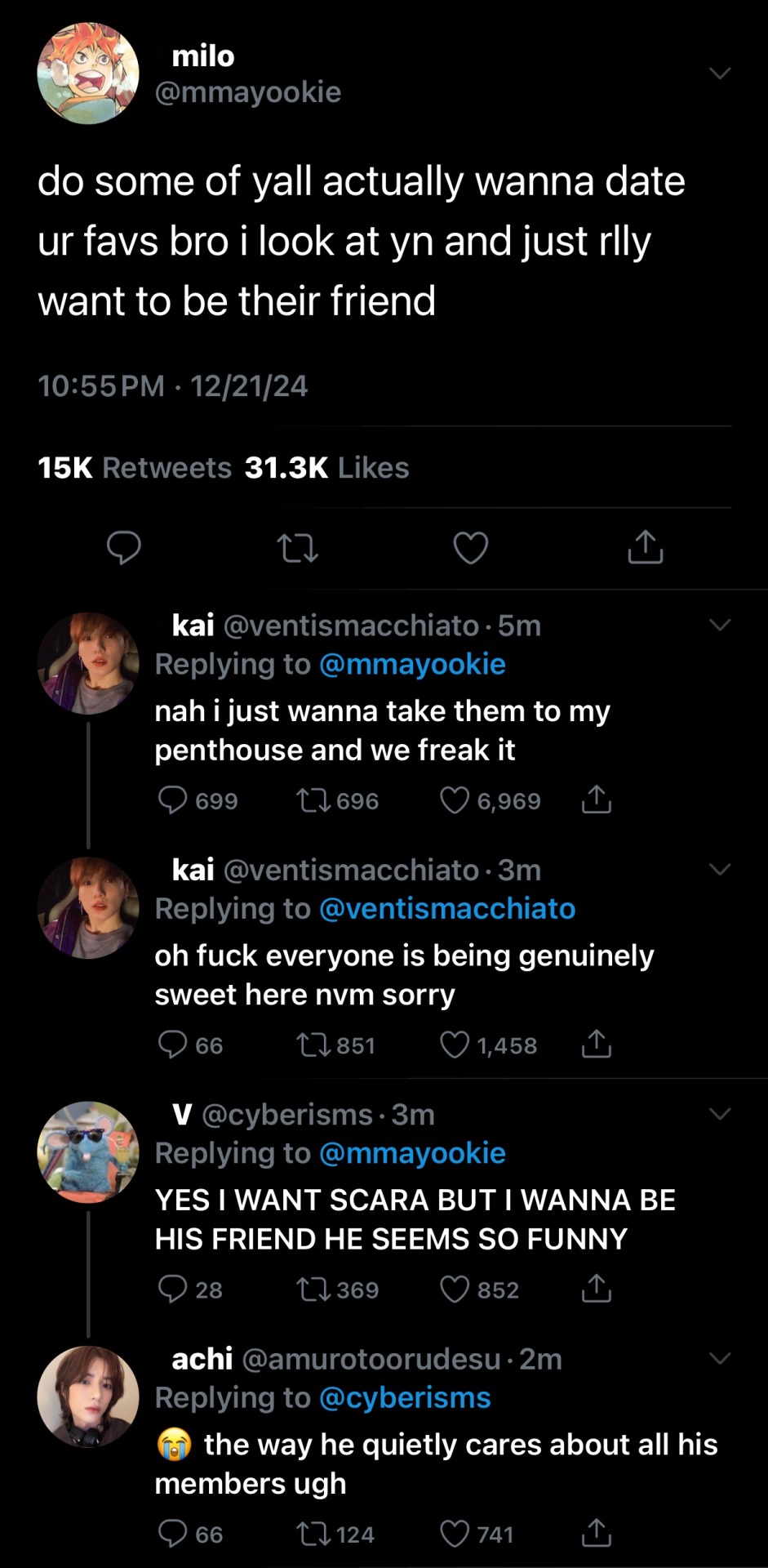Open comments on achi's reply
The image size is (768, 1568).
pos(172,1534)
